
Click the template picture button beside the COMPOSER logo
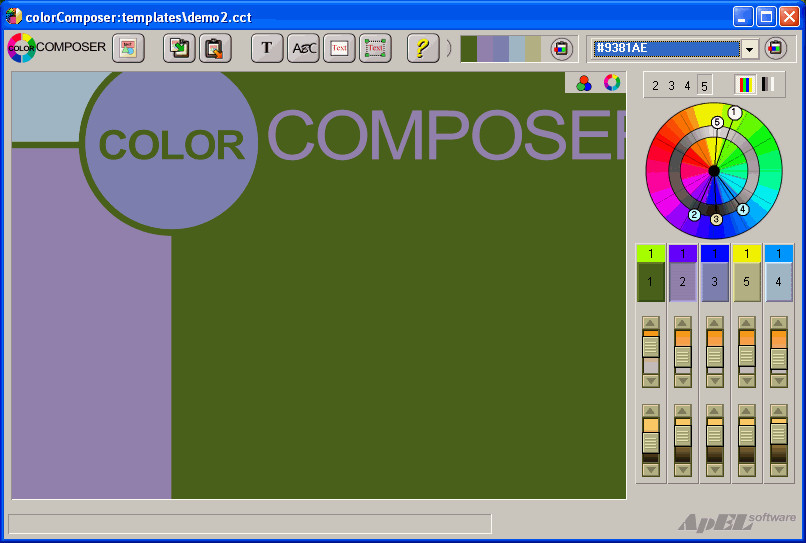[x=128, y=48]
